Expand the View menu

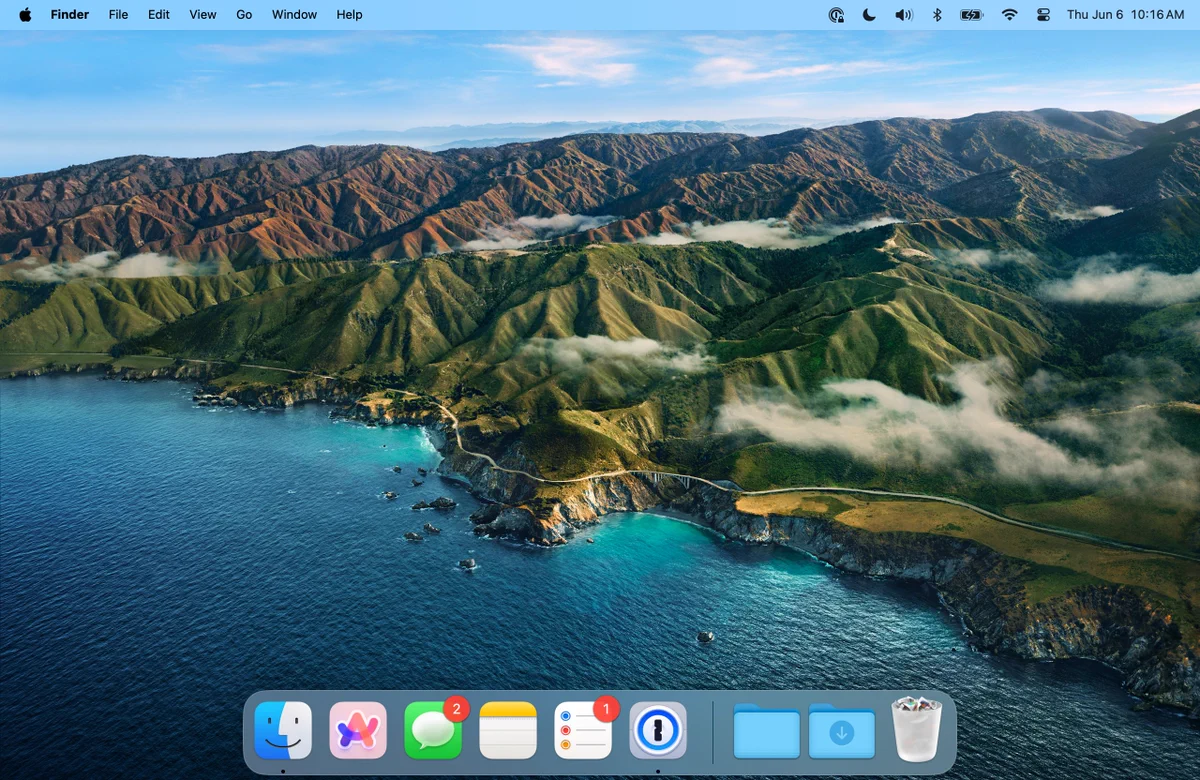coord(203,15)
